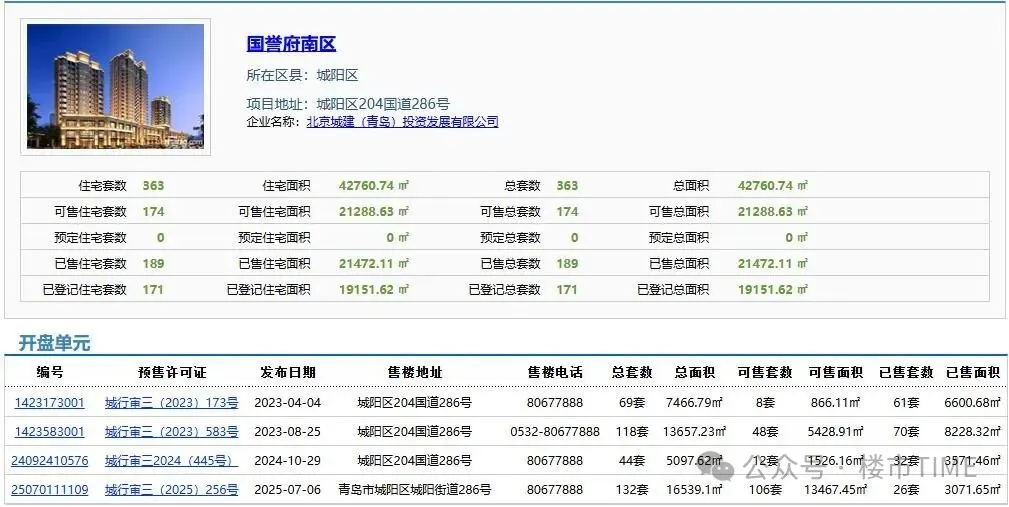Click the 26套 sold units cell

906,490
